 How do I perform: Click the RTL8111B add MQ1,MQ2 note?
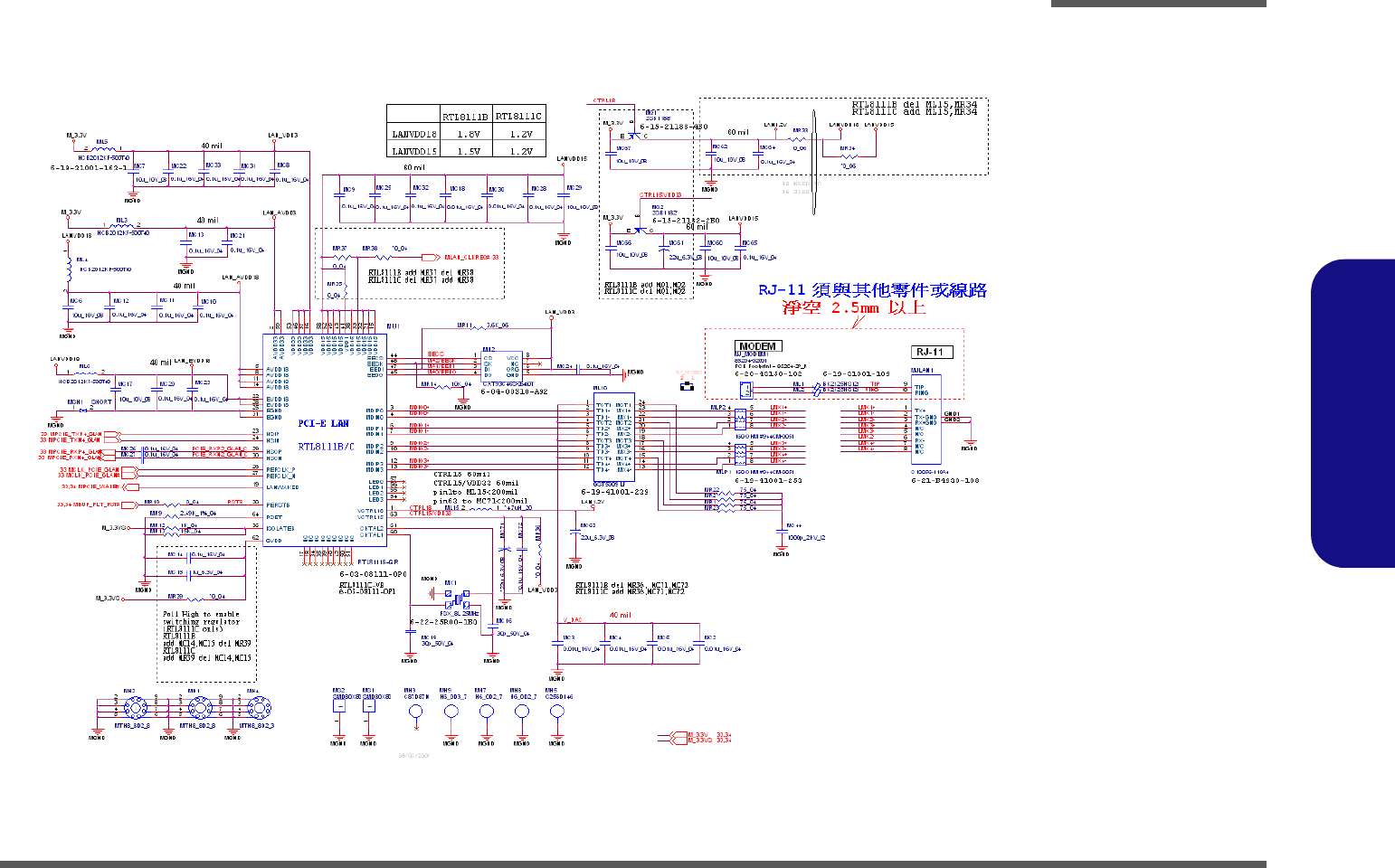[x=645, y=288]
